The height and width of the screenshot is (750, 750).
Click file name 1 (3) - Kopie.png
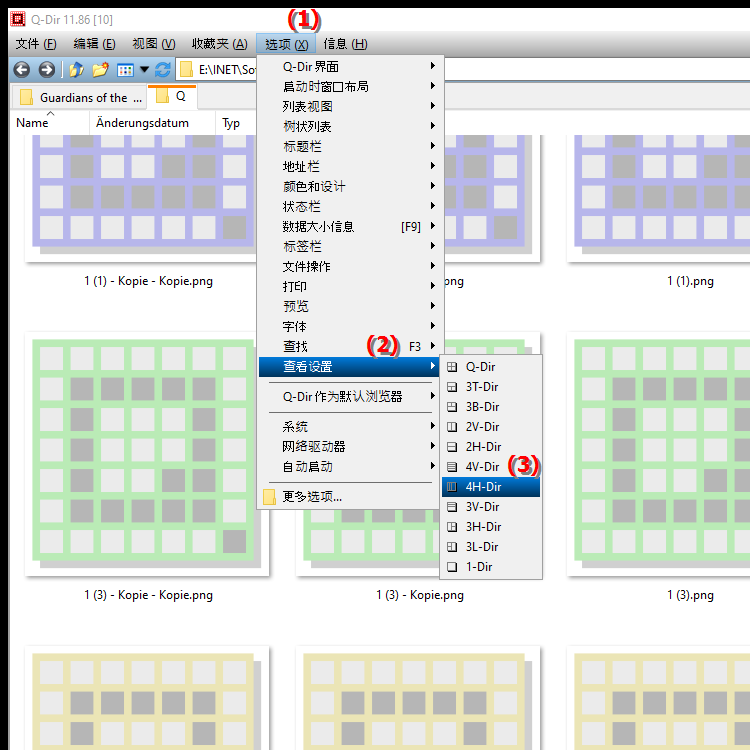pos(420,595)
